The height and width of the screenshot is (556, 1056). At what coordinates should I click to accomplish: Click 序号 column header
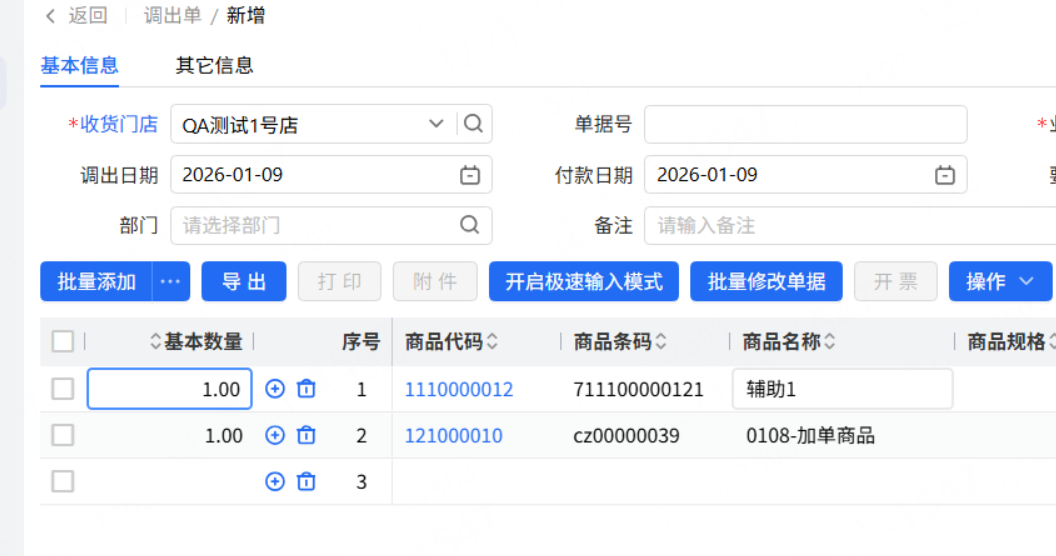(x=360, y=341)
